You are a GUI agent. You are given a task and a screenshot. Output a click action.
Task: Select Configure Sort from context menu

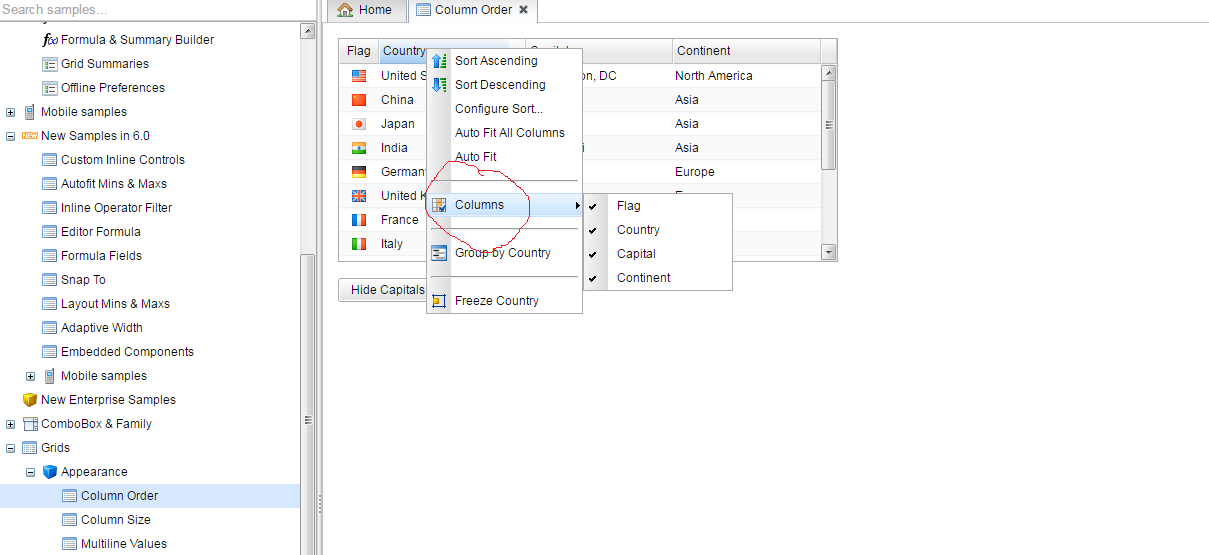coord(498,109)
